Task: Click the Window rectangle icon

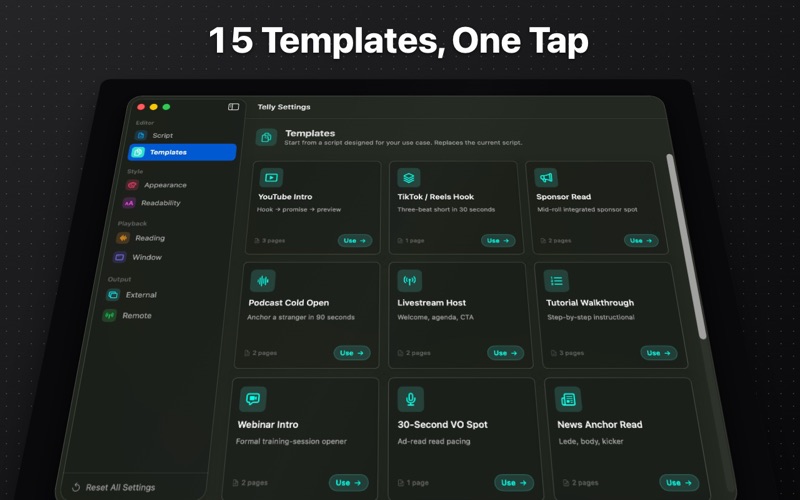Action: pos(119,257)
